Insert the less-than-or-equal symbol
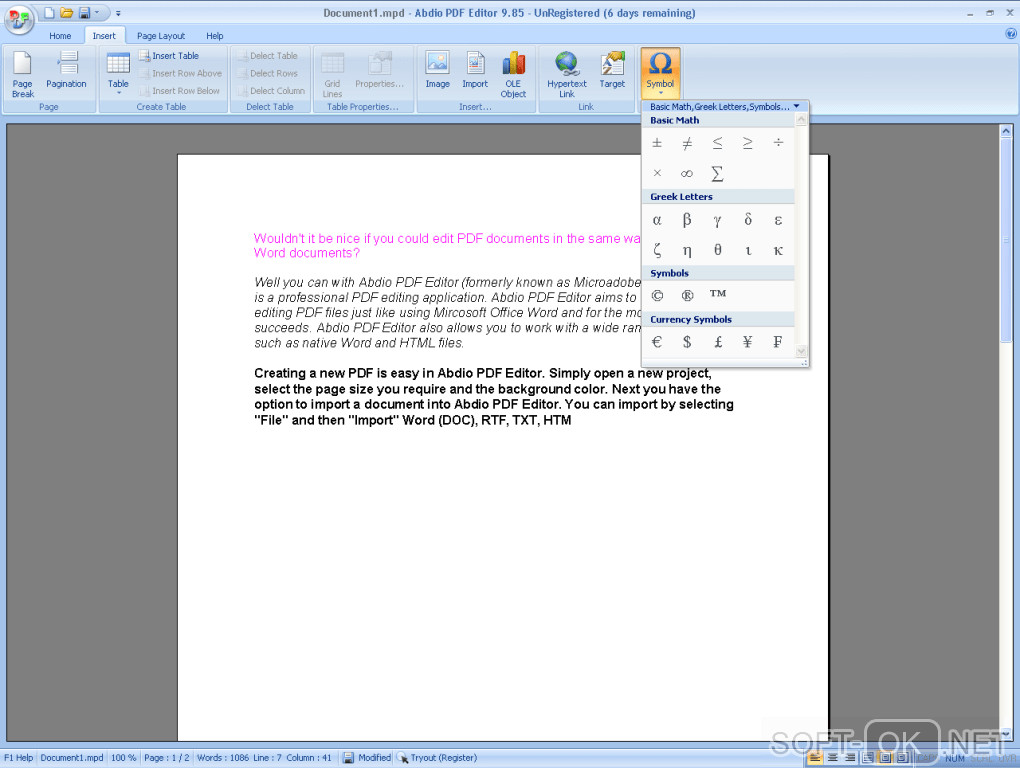The height and width of the screenshot is (768, 1020). 718,143
